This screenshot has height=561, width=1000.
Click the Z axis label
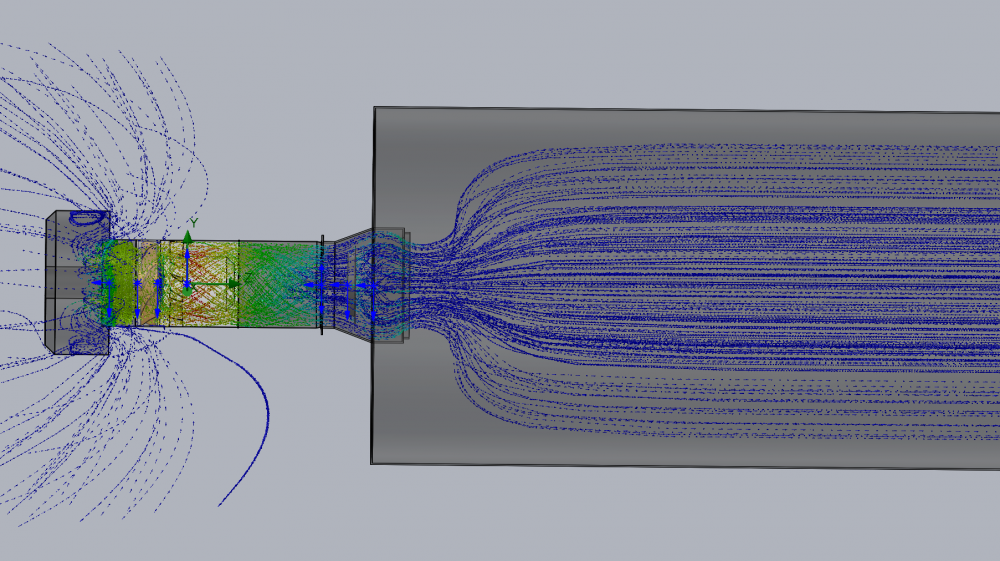coord(247,277)
